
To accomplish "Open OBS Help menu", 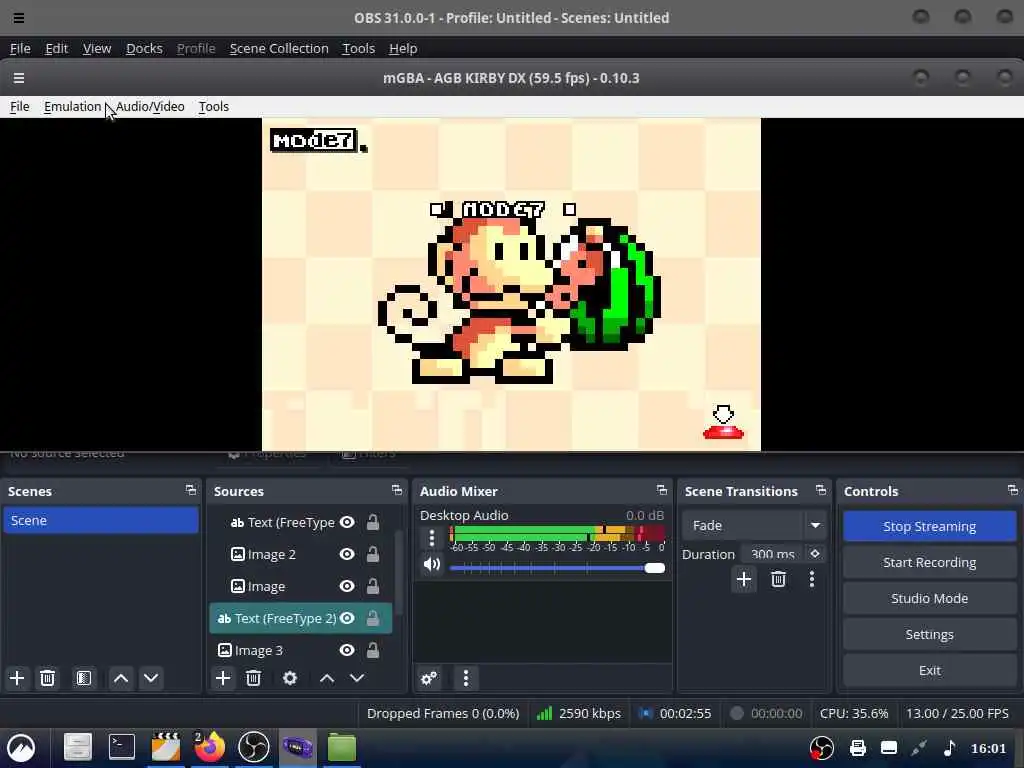I will point(403,48).
